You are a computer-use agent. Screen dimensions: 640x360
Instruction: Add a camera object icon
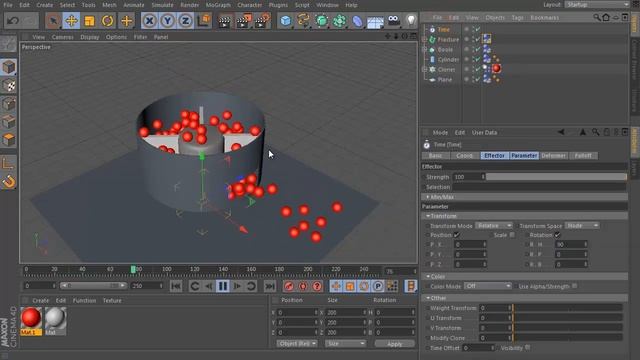tap(393, 20)
